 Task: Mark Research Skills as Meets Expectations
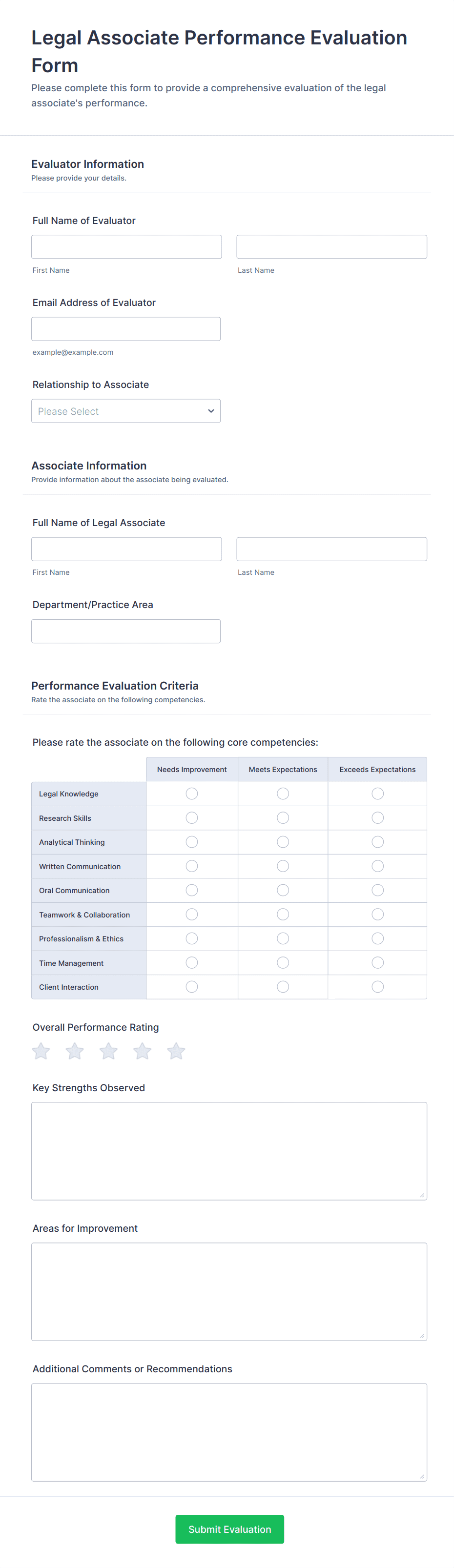[x=283, y=817]
